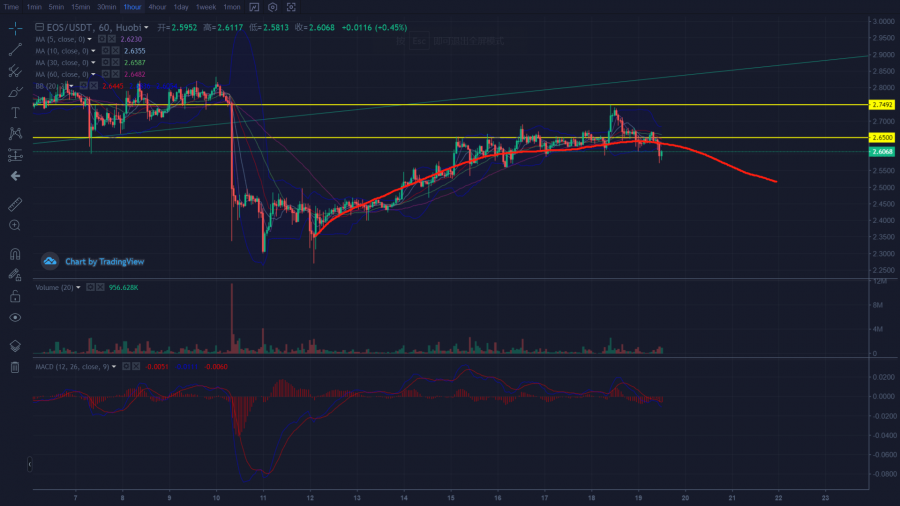Switch to the 5min interval
The height and width of the screenshot is (506, 900).
click(x=56, y=7)
